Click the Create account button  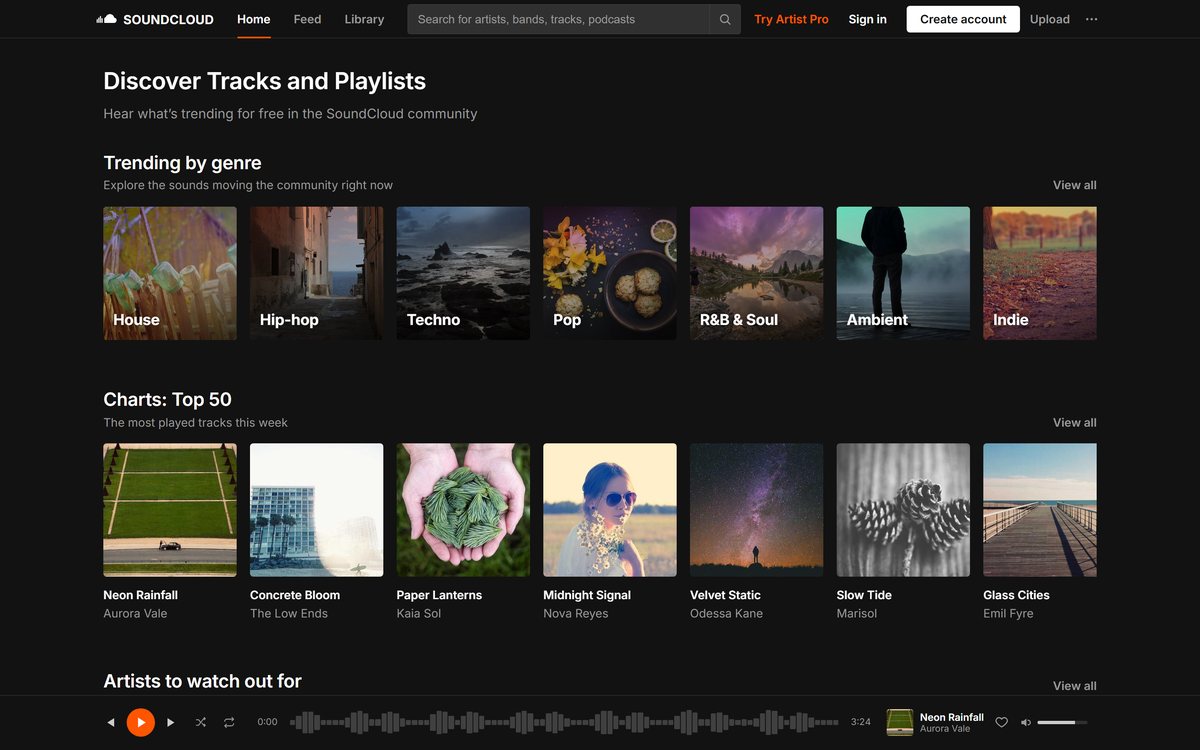[x=963, y=19]
